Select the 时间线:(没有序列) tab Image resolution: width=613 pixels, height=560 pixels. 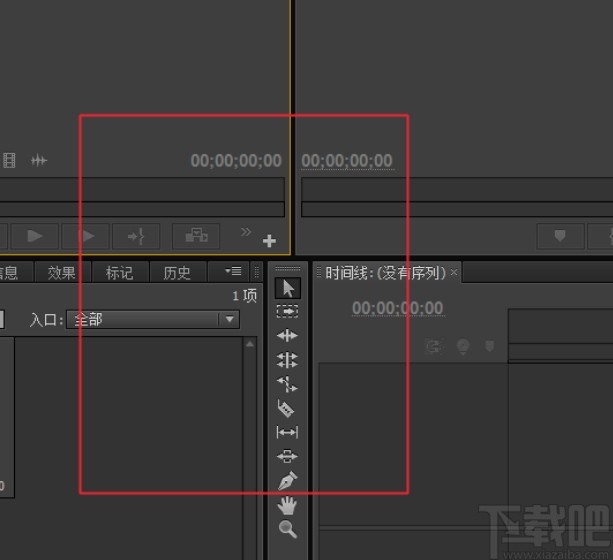point(385,273)
